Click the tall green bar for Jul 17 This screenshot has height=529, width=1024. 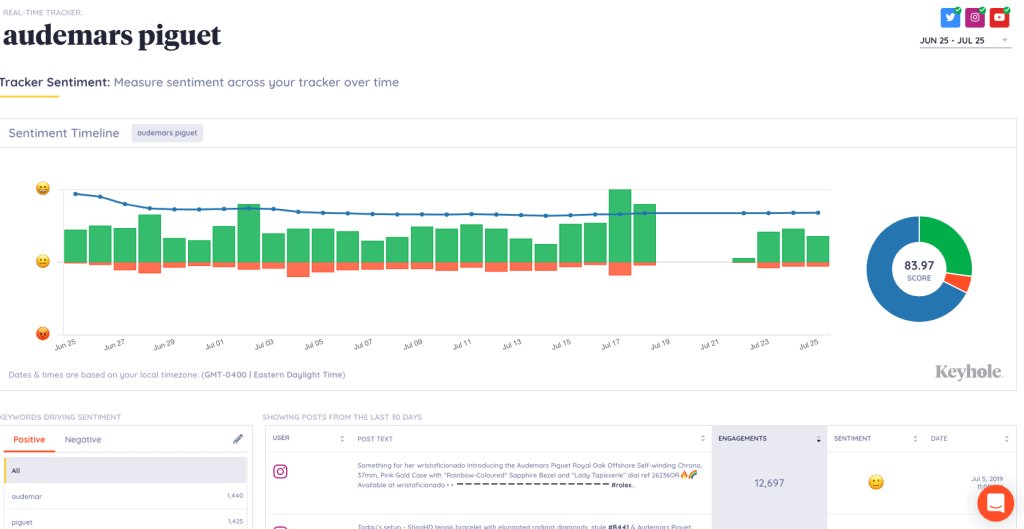tap(620, 225)
